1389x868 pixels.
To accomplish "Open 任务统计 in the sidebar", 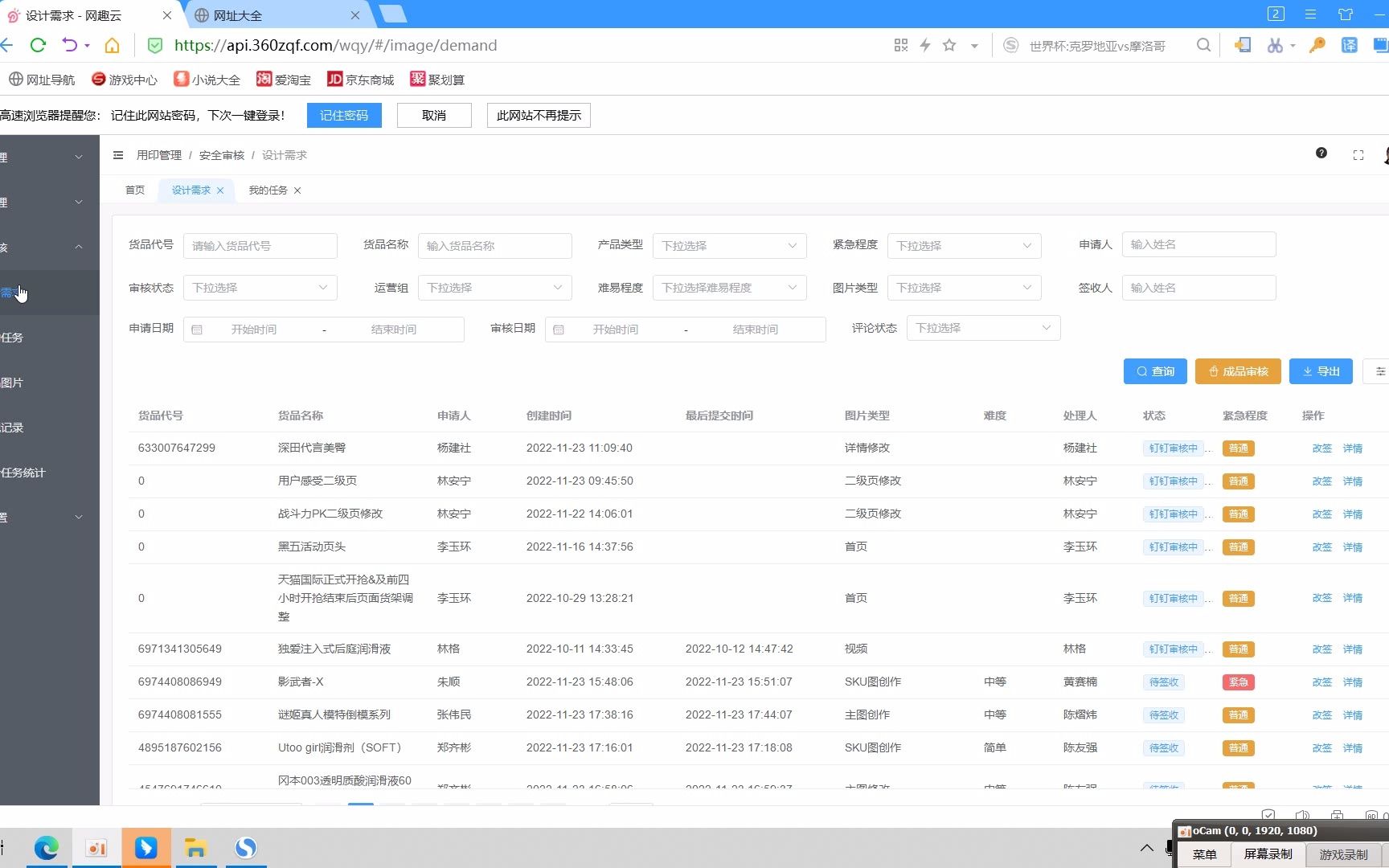I will pyautogui.click(x=23, y=473).
